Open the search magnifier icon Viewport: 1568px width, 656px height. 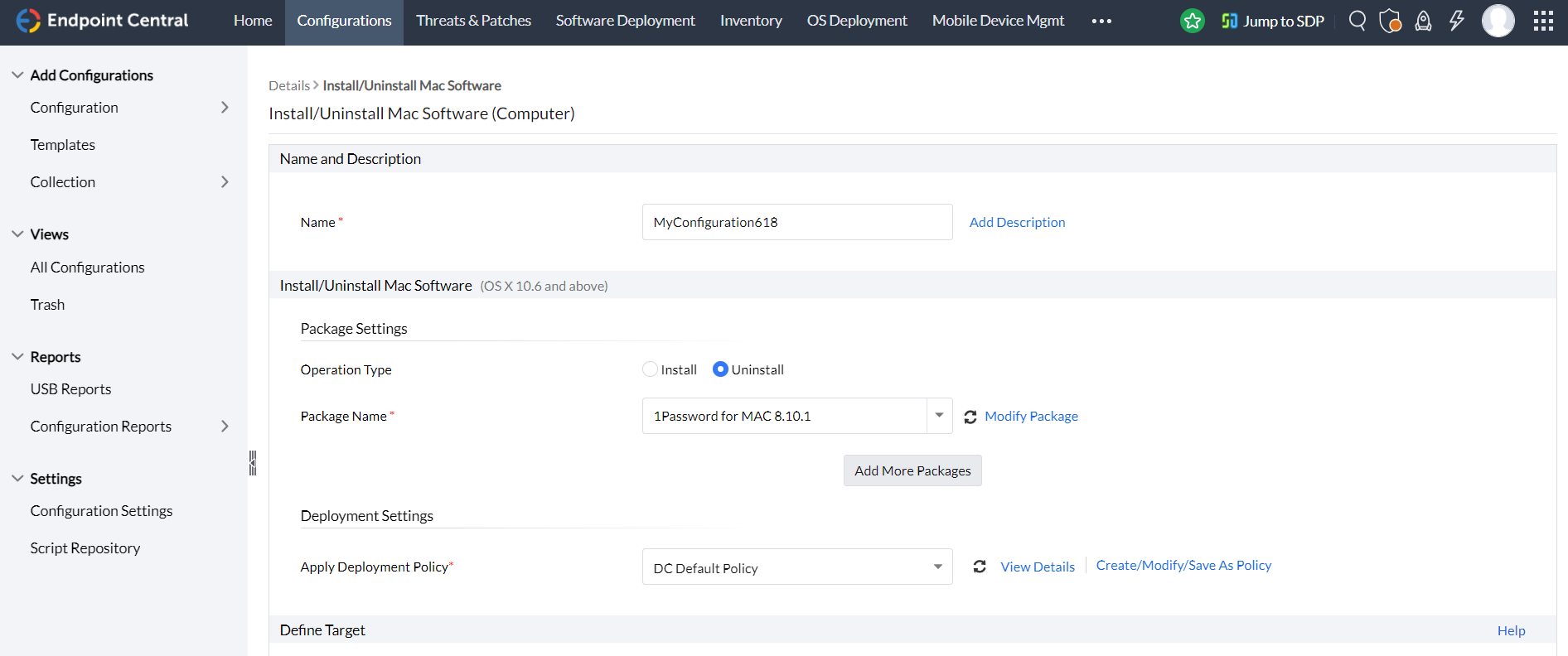1357,21
